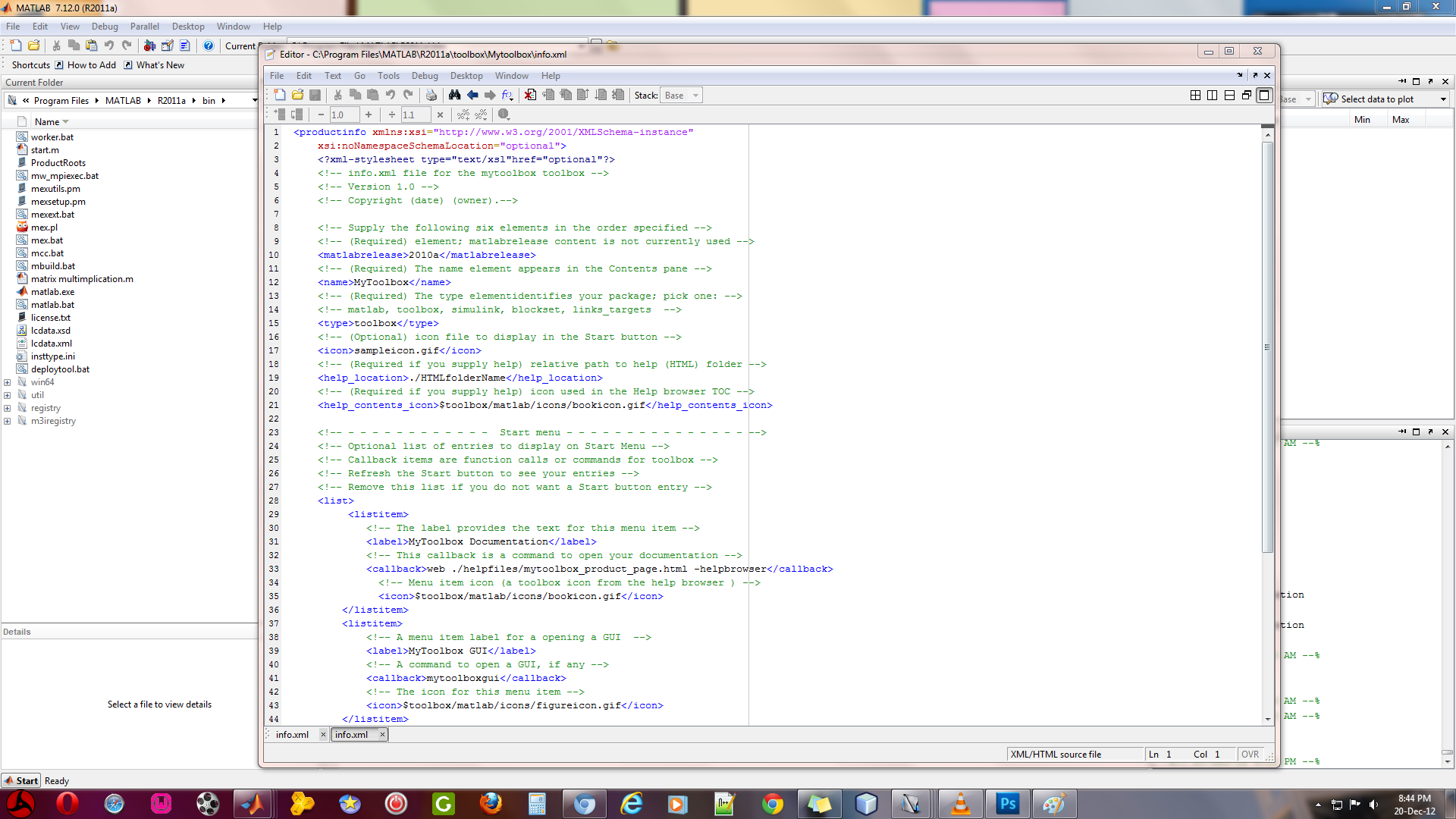Open cell mode info icon dropdown
This screenshot has height=819, width=1456.
coord(504,115)
